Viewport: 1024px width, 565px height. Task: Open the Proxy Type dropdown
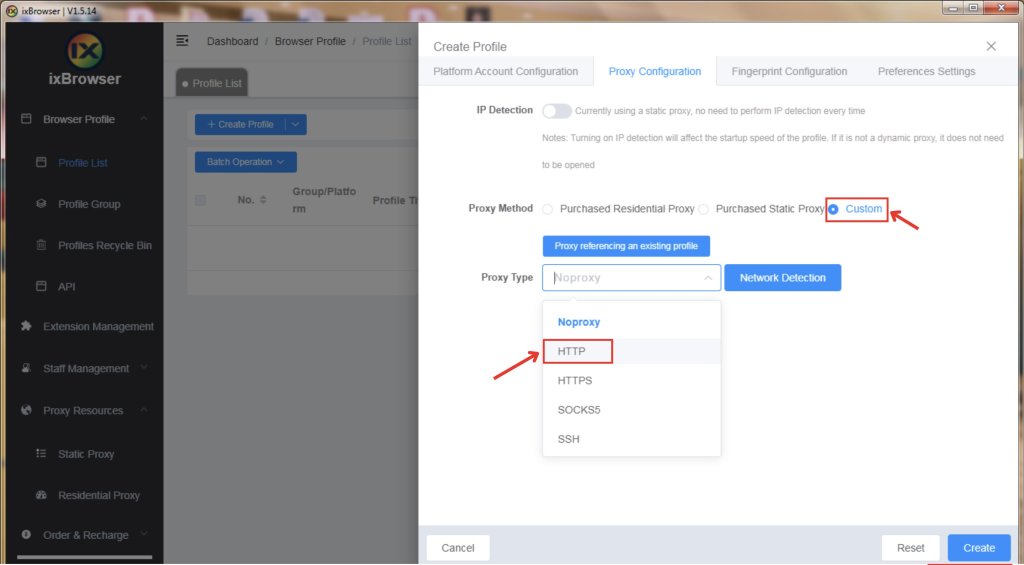631,278
